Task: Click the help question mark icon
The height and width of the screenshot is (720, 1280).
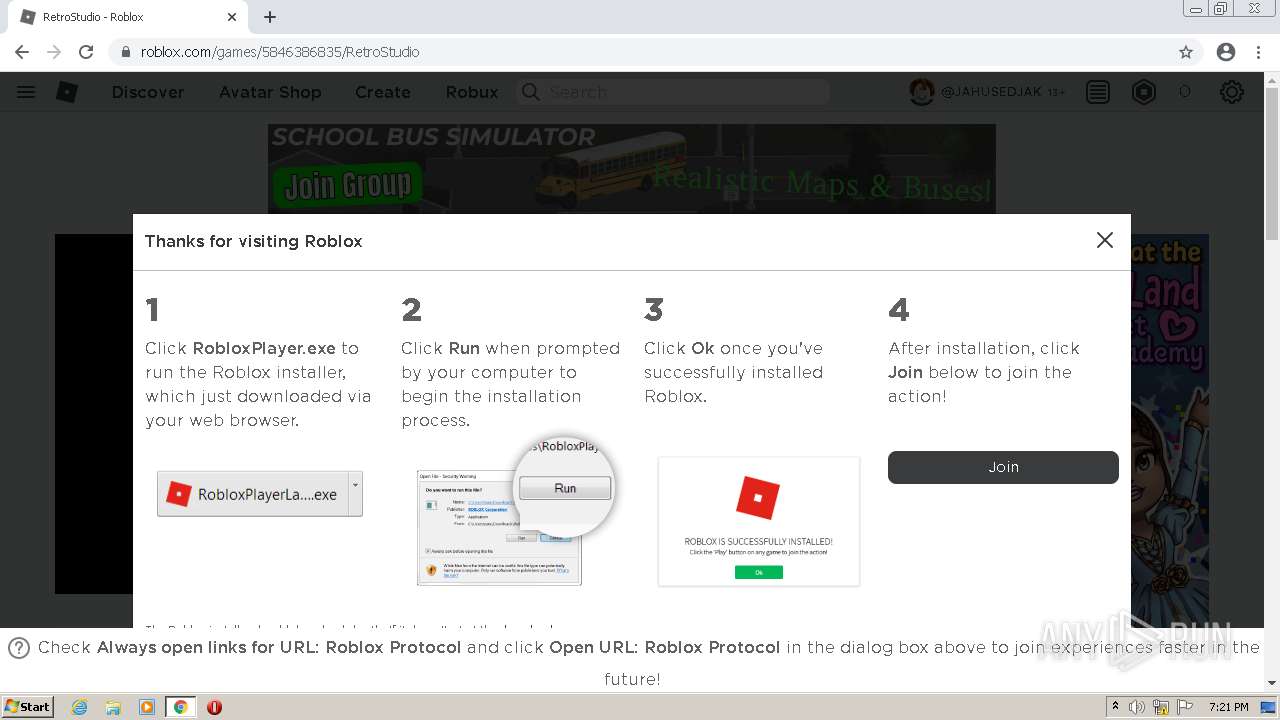Action: [18, 648]
